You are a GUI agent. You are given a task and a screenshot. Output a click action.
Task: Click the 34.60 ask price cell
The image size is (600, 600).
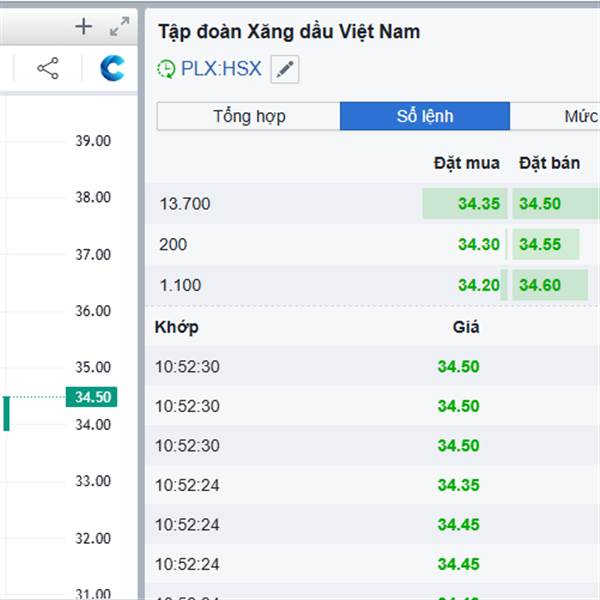[x=540, y=285]
